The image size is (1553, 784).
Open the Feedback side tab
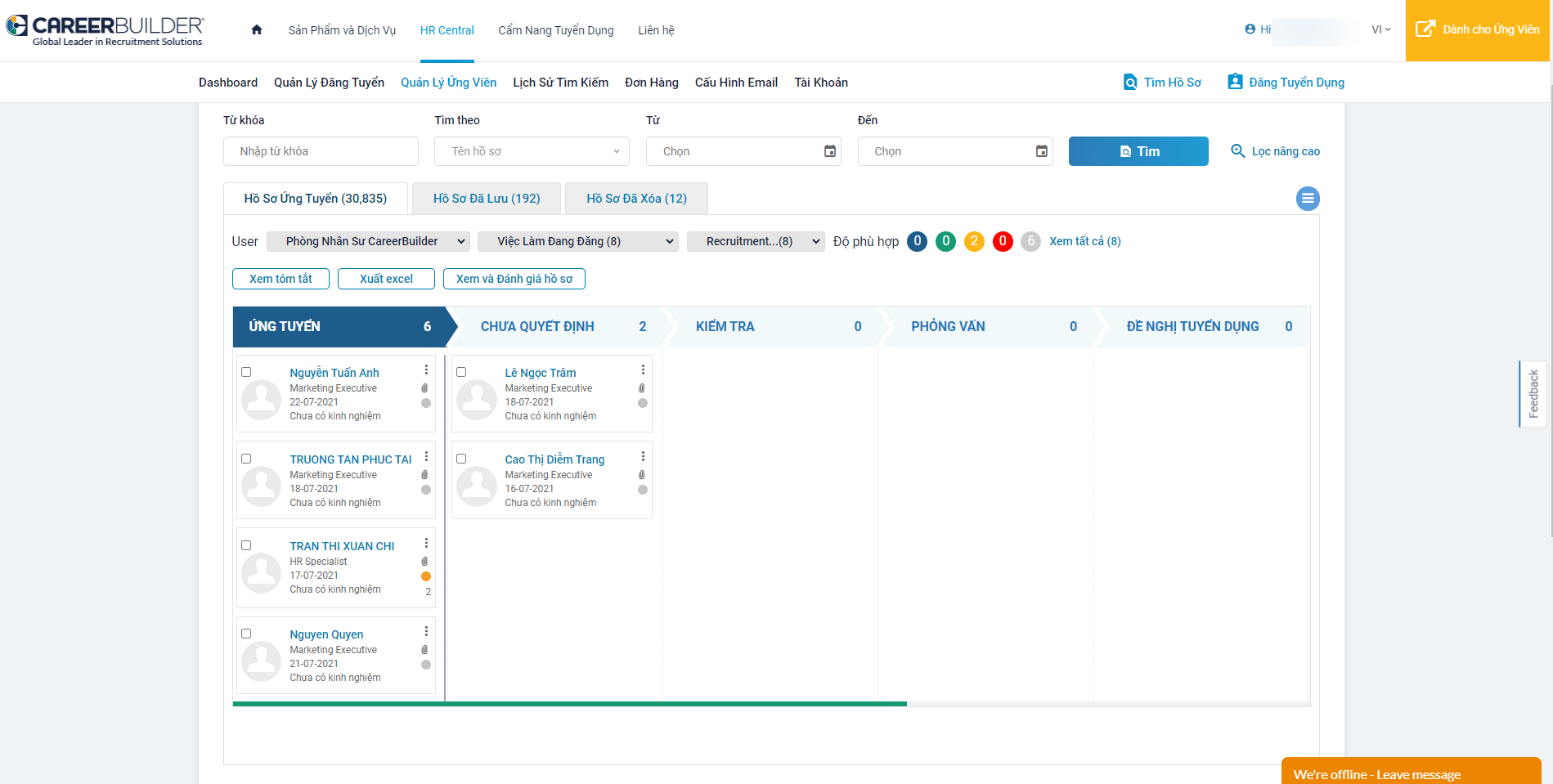(1533, 394)
